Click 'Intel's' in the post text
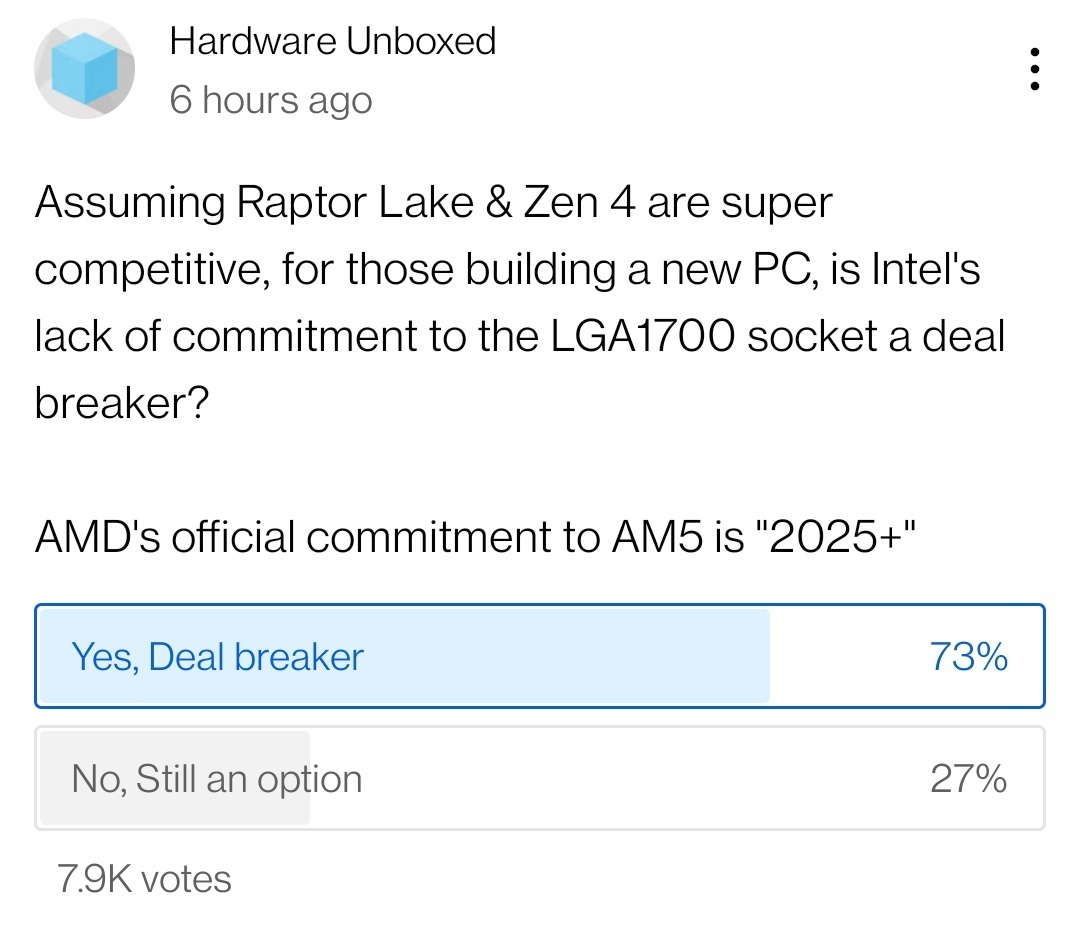The height and width of the screenshot is (931, 1080). 925,269
